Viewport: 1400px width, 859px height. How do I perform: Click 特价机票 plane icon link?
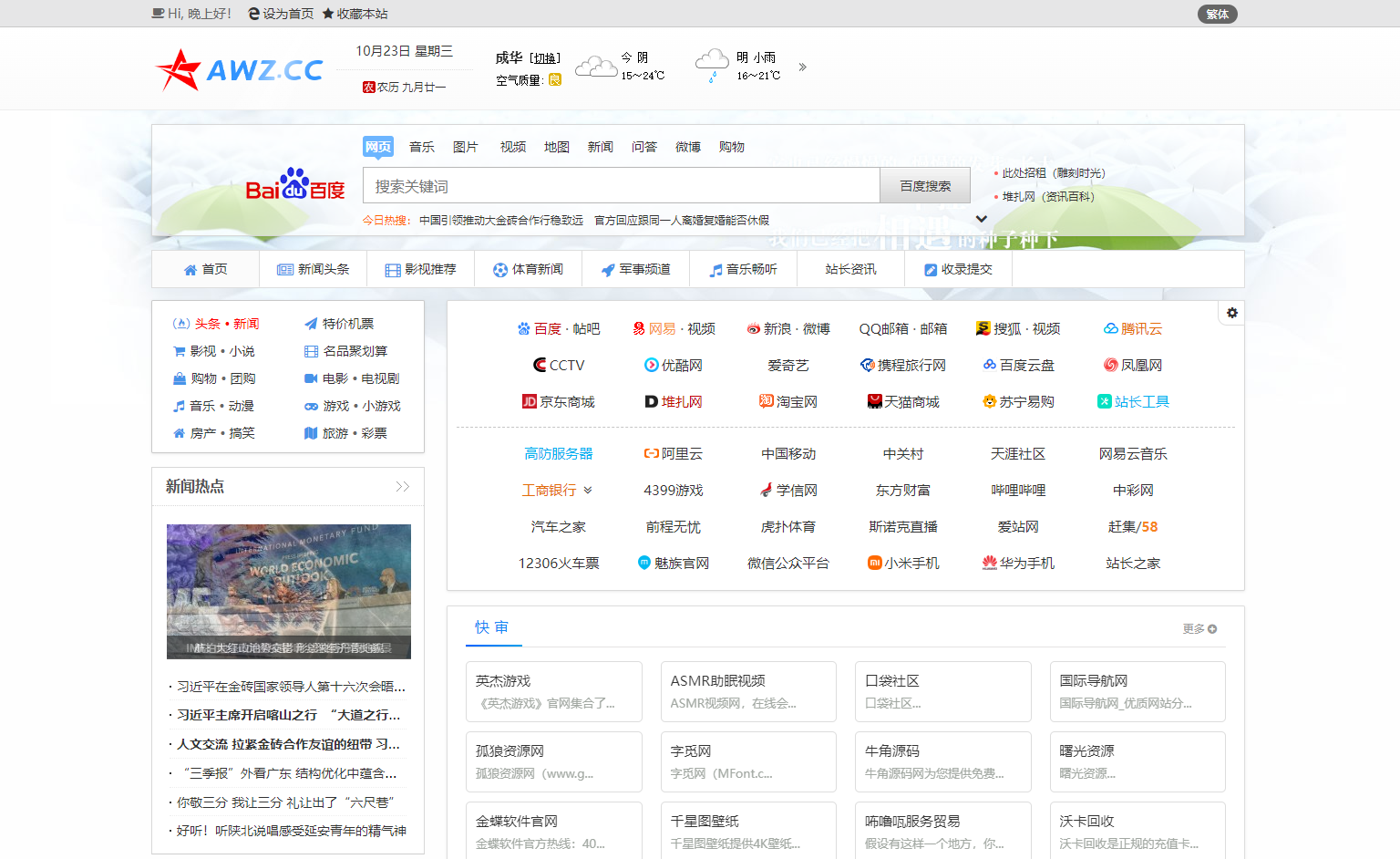311,324
